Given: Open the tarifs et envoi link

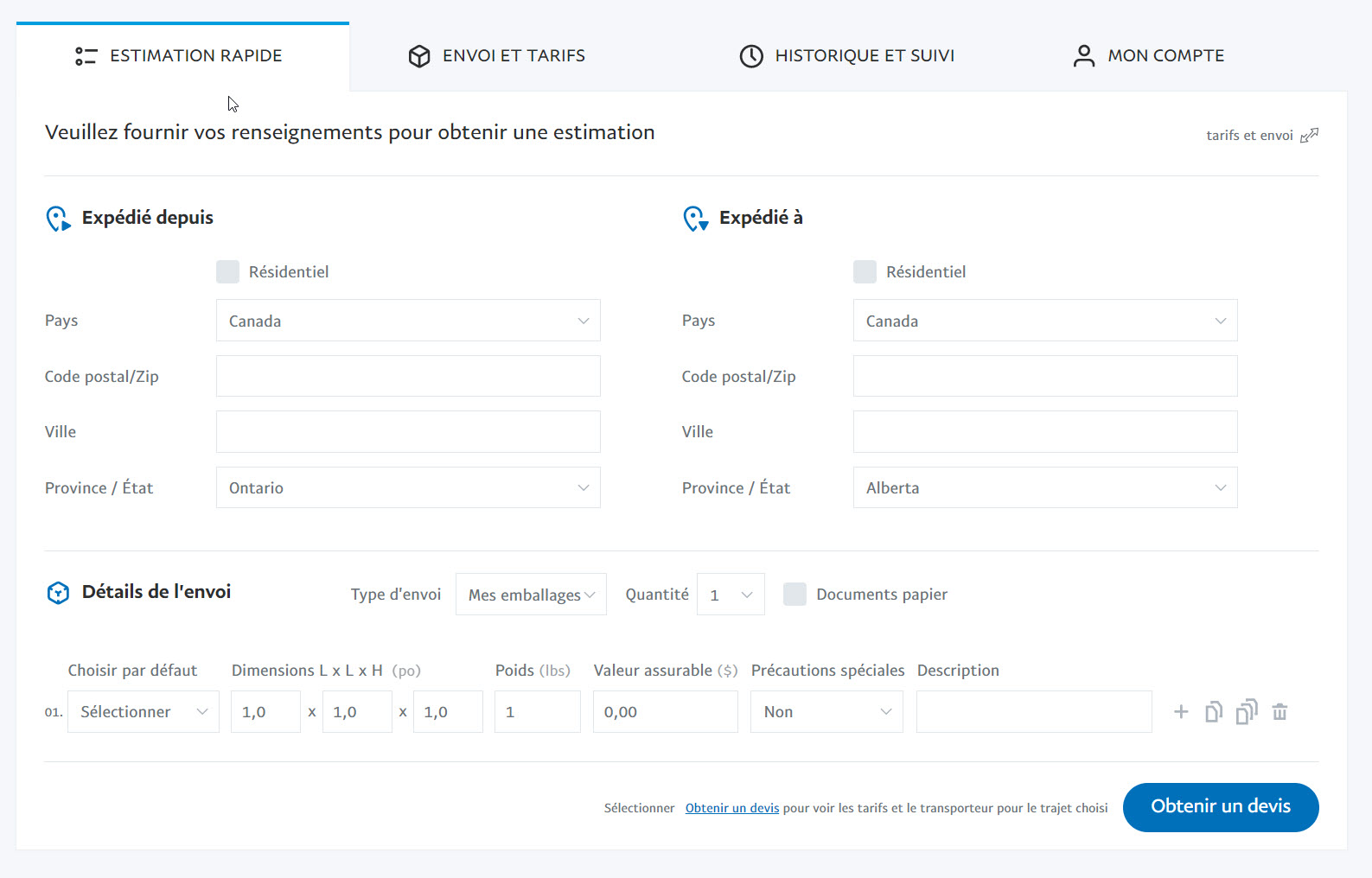Looking at the screenshot, I should (1249, 135).
